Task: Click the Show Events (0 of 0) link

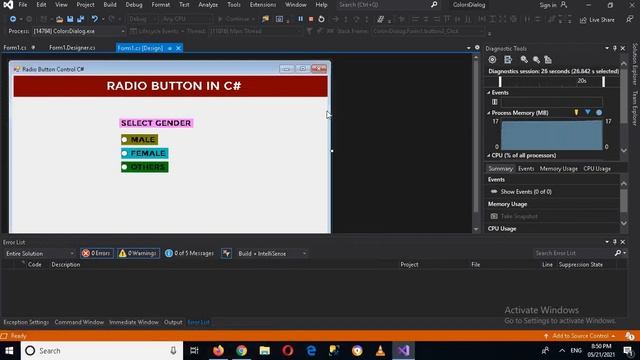Action: coord(526,191)
